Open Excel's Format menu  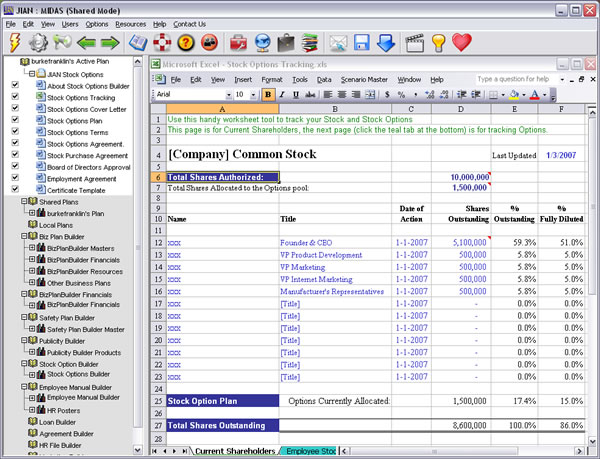coord(272,80)
